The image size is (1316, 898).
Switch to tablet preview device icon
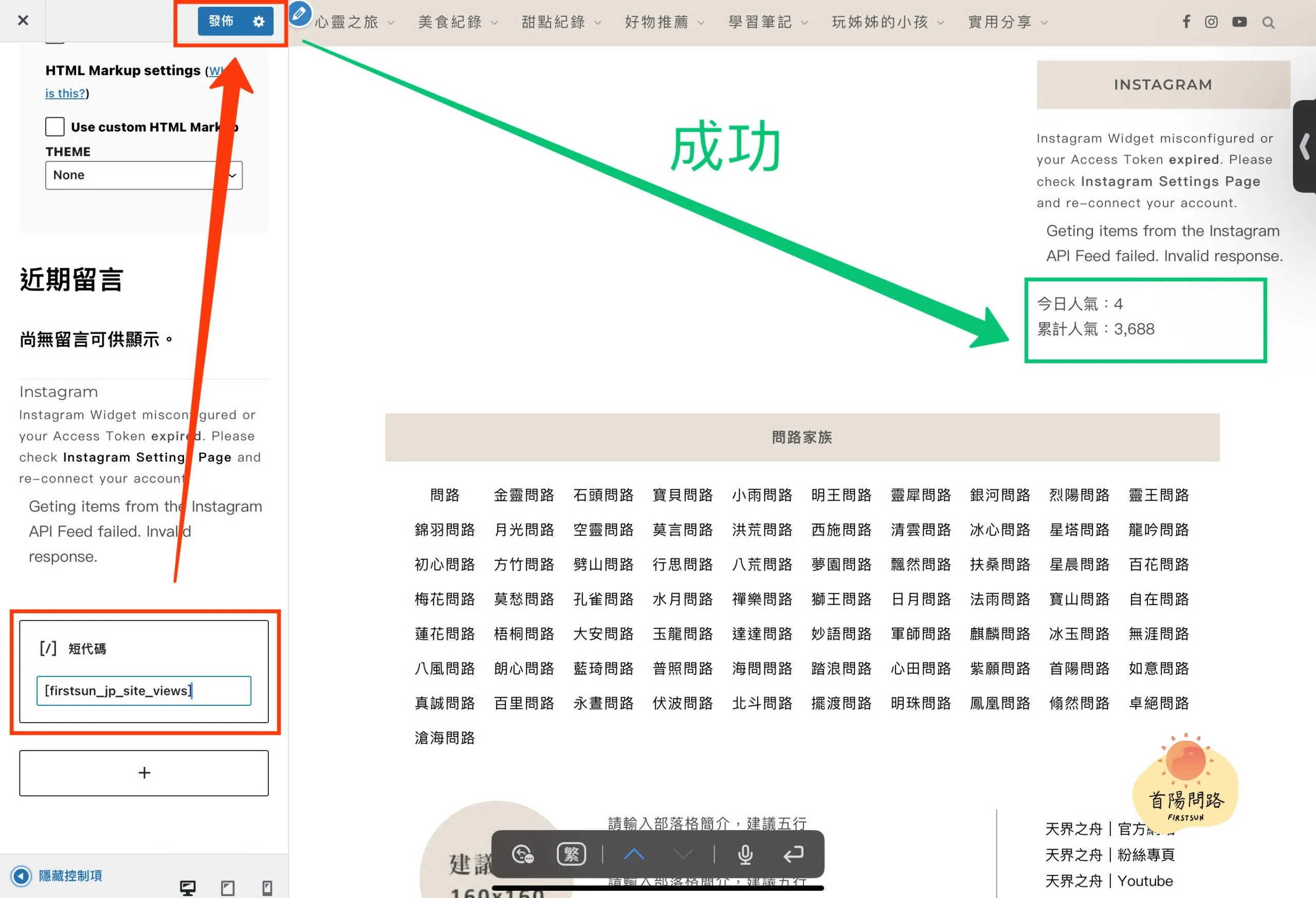point(228,887)
